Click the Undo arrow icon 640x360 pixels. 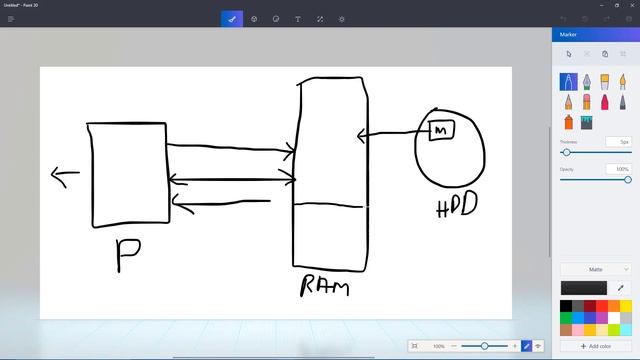(x=563, y=19)
